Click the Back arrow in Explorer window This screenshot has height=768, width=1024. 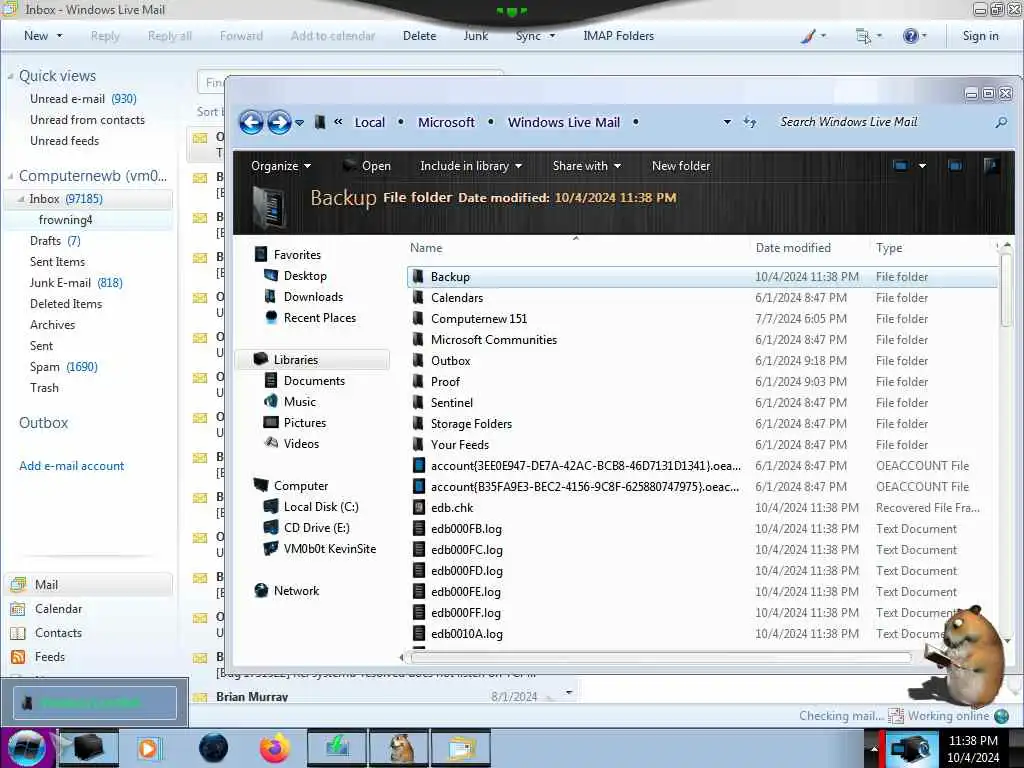251,122
